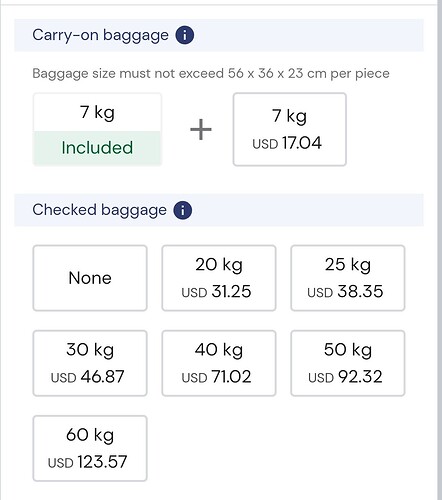Image resolution: width=442 pixels, height=500 pixels.
Task: Open the Checked baggage info icon
Action: [183, 210]
